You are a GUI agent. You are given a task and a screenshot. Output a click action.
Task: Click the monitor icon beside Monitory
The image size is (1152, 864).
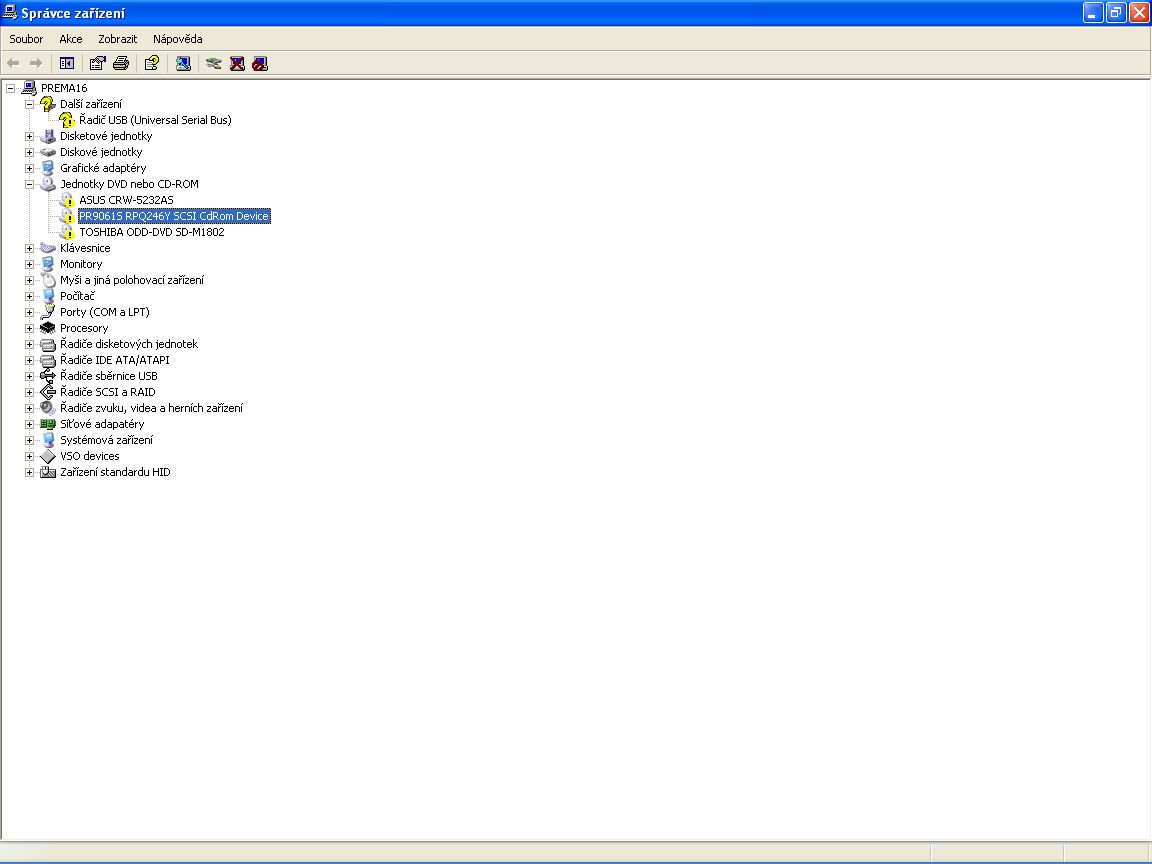click(48, 264)
